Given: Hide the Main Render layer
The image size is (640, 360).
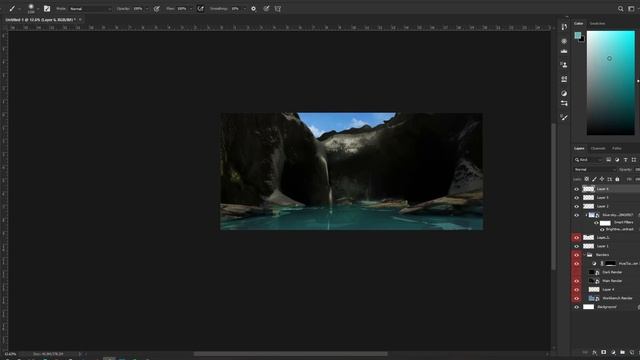Looking at the screenshot, I should pos(576,281).
